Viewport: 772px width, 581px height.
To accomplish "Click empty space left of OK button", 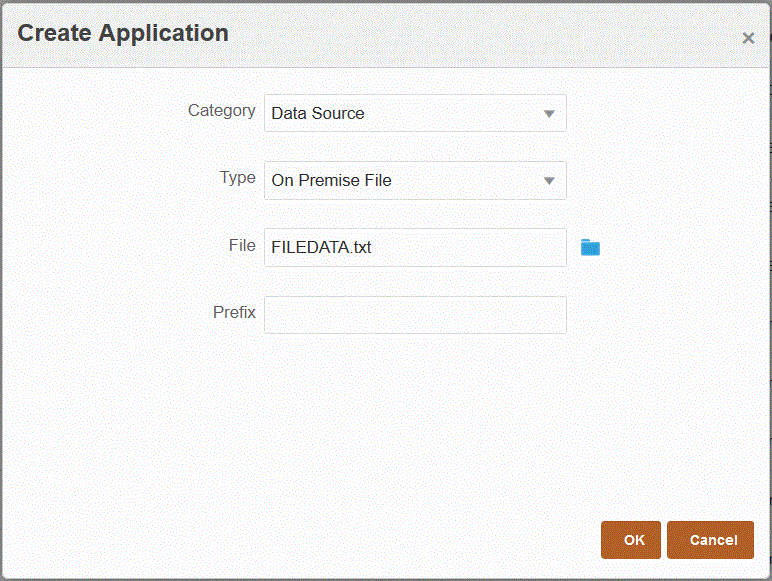I will pyautogui.click(x=400, y=540).
